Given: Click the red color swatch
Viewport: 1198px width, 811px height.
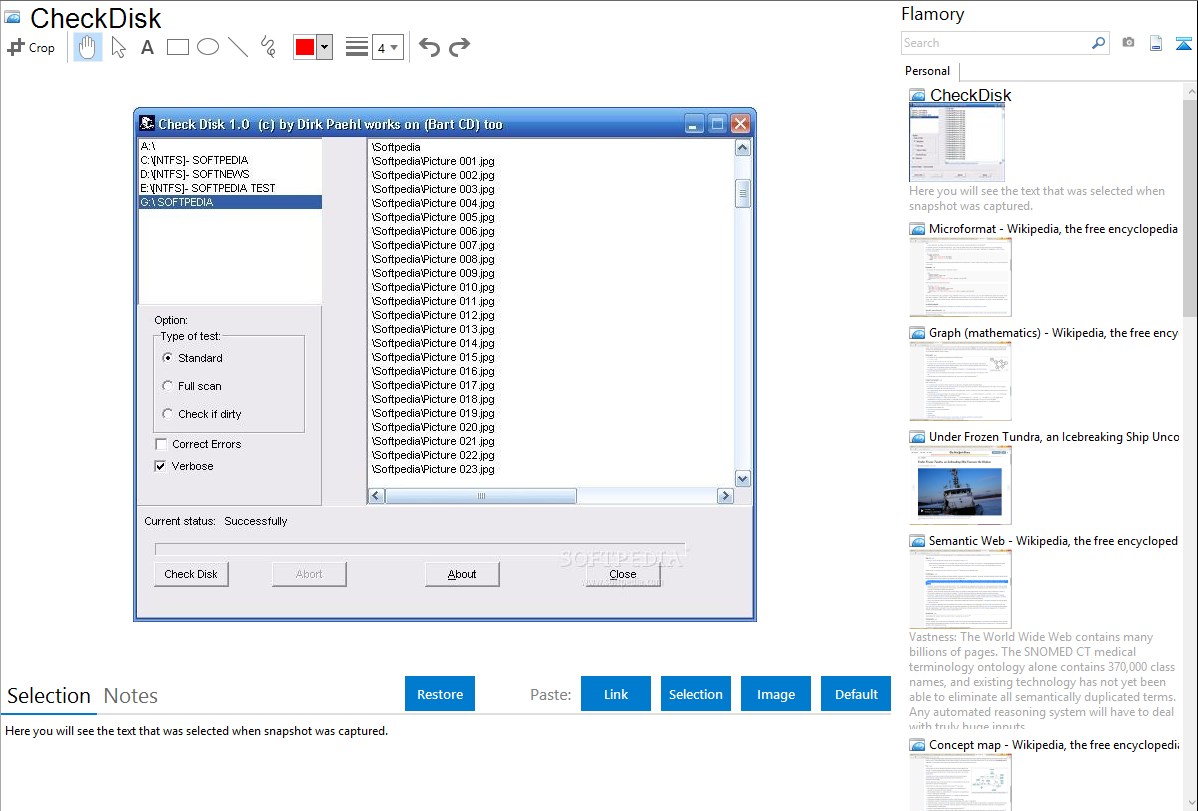Looking at the screenshot, I should point(305,47).
